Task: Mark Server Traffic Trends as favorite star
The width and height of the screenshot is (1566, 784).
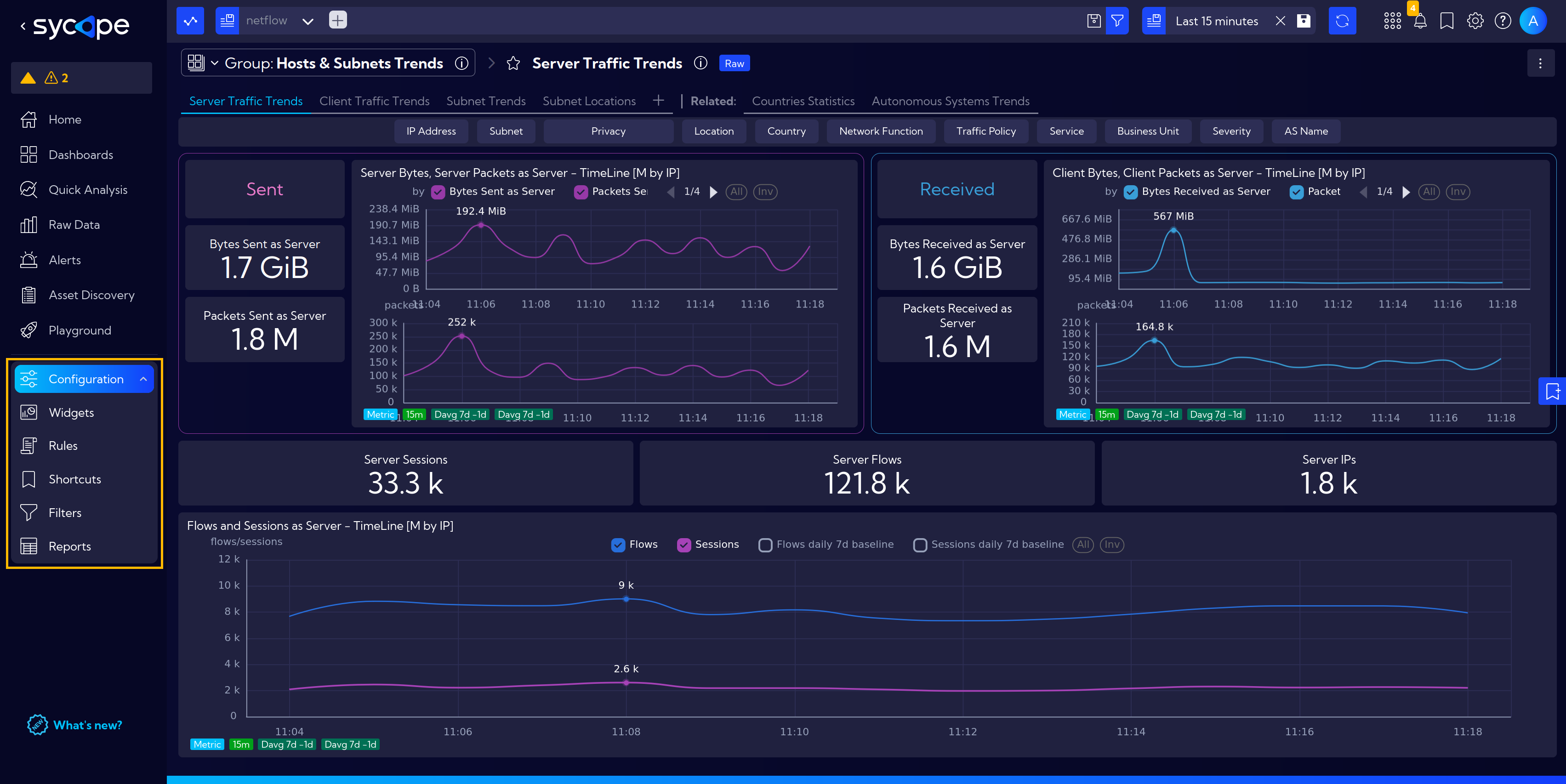Action: (513, 63)
